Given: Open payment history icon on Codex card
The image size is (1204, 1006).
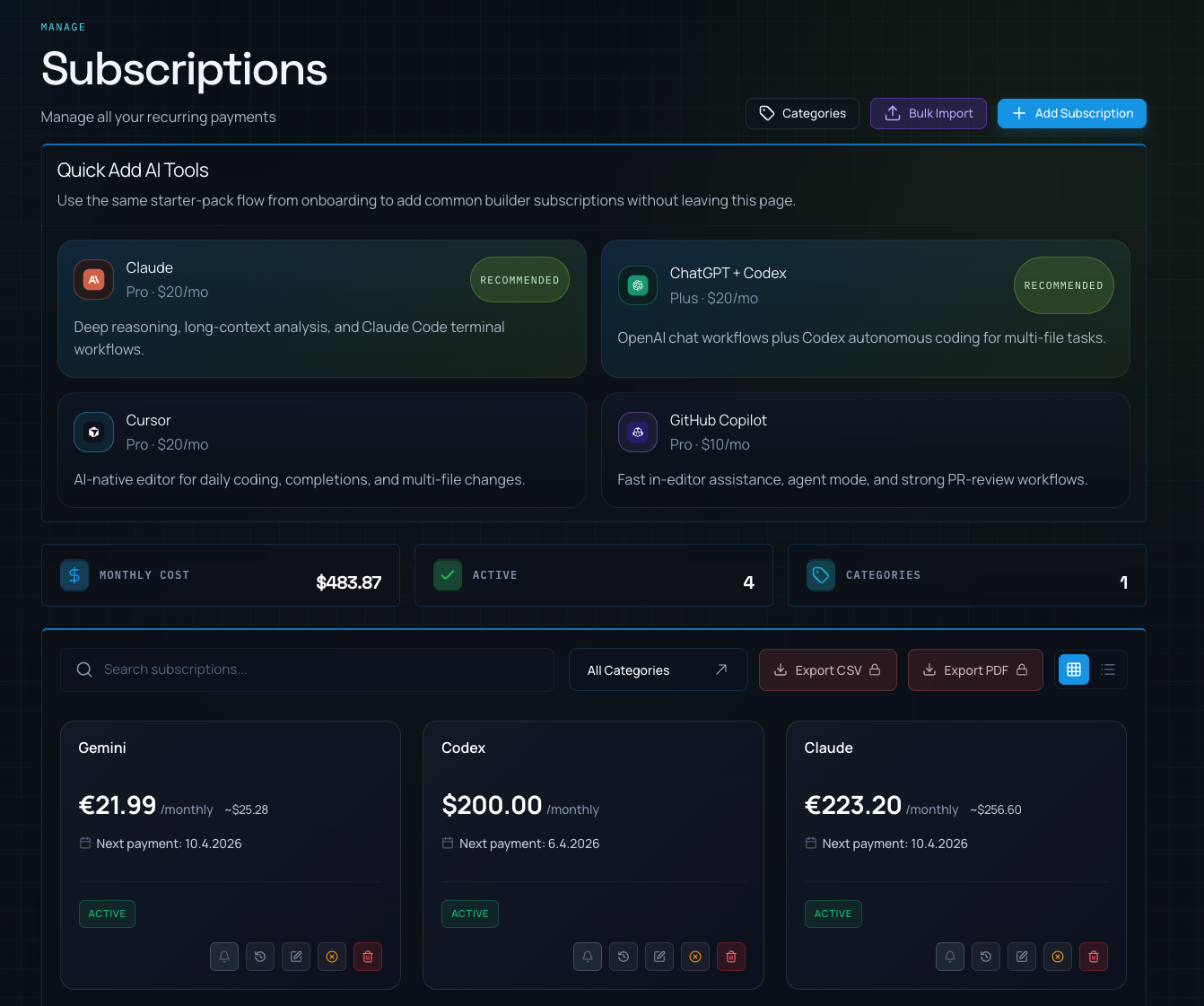Looking at the screenshot, I should pos(624,957).
